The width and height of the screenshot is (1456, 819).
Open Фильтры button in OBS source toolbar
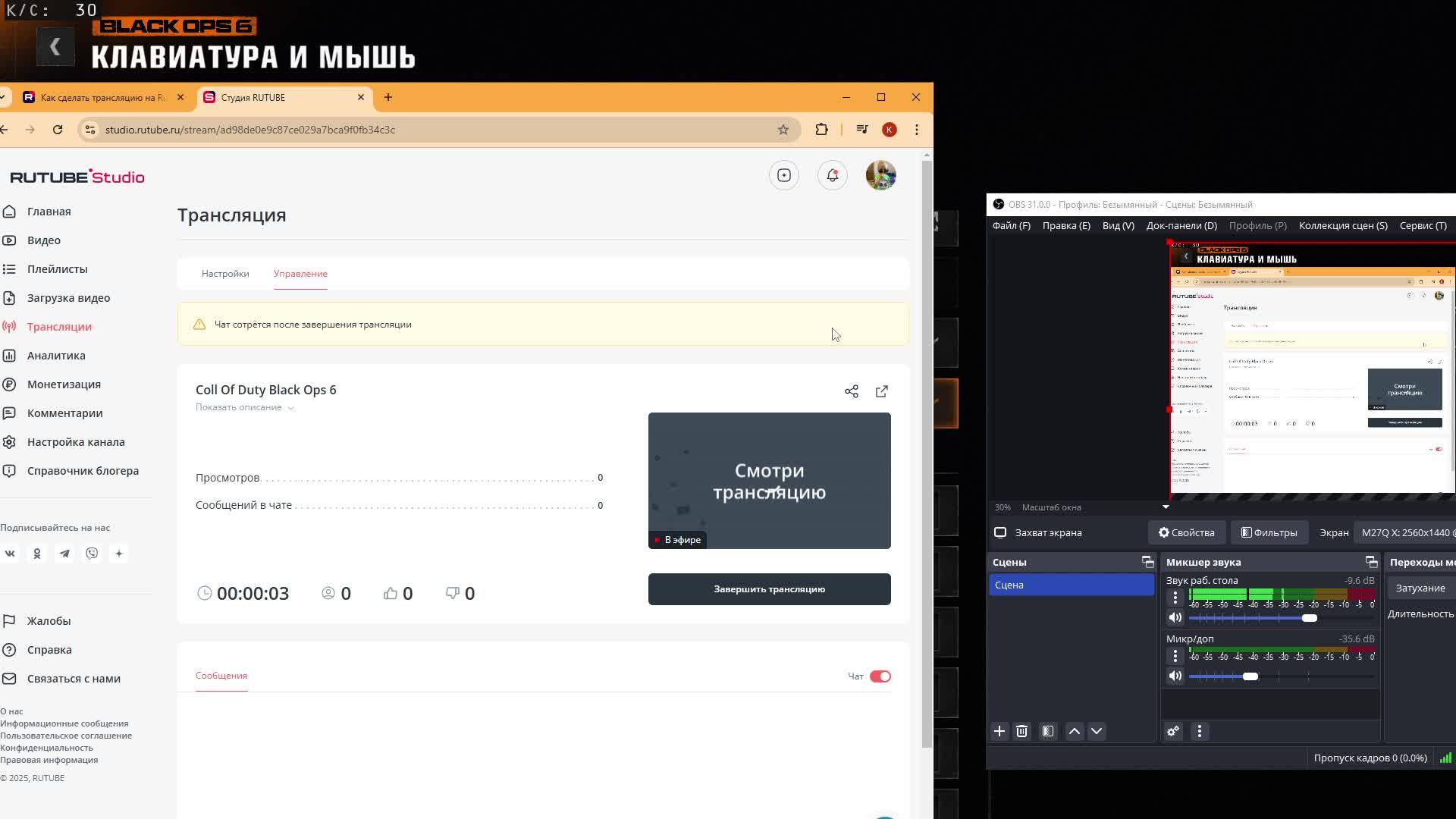click(x=1269, y=532)
